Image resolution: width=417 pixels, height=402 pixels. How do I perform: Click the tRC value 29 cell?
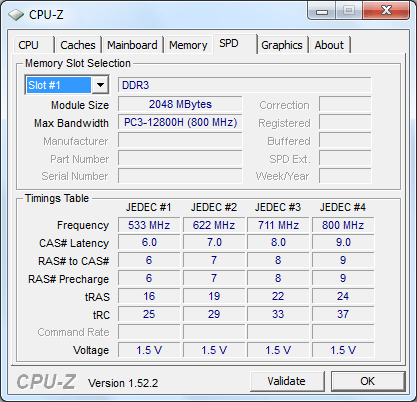click(x=214, y=314)
